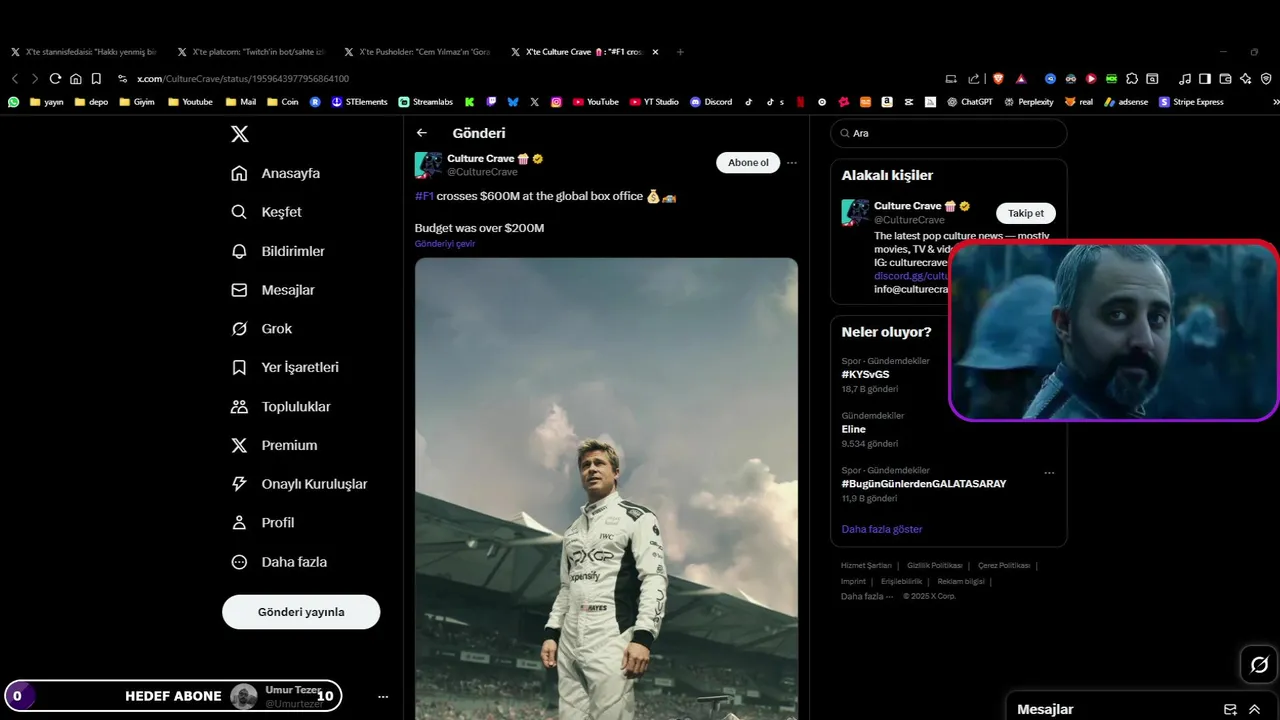The height and width of the screenshot is (720, 1280).
Task: Click Gönderiyi çevir to translate the post
Action: [445, 244]
